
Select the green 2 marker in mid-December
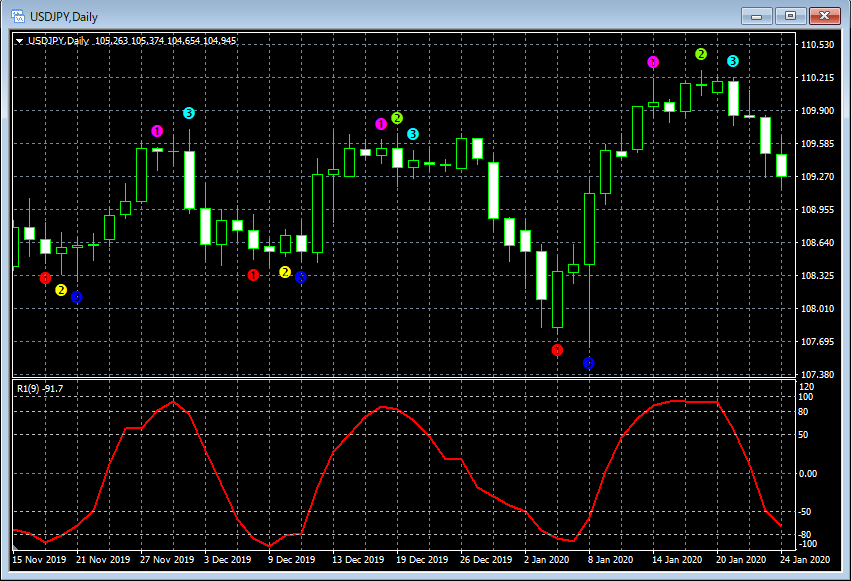click(x=397, y=118)
